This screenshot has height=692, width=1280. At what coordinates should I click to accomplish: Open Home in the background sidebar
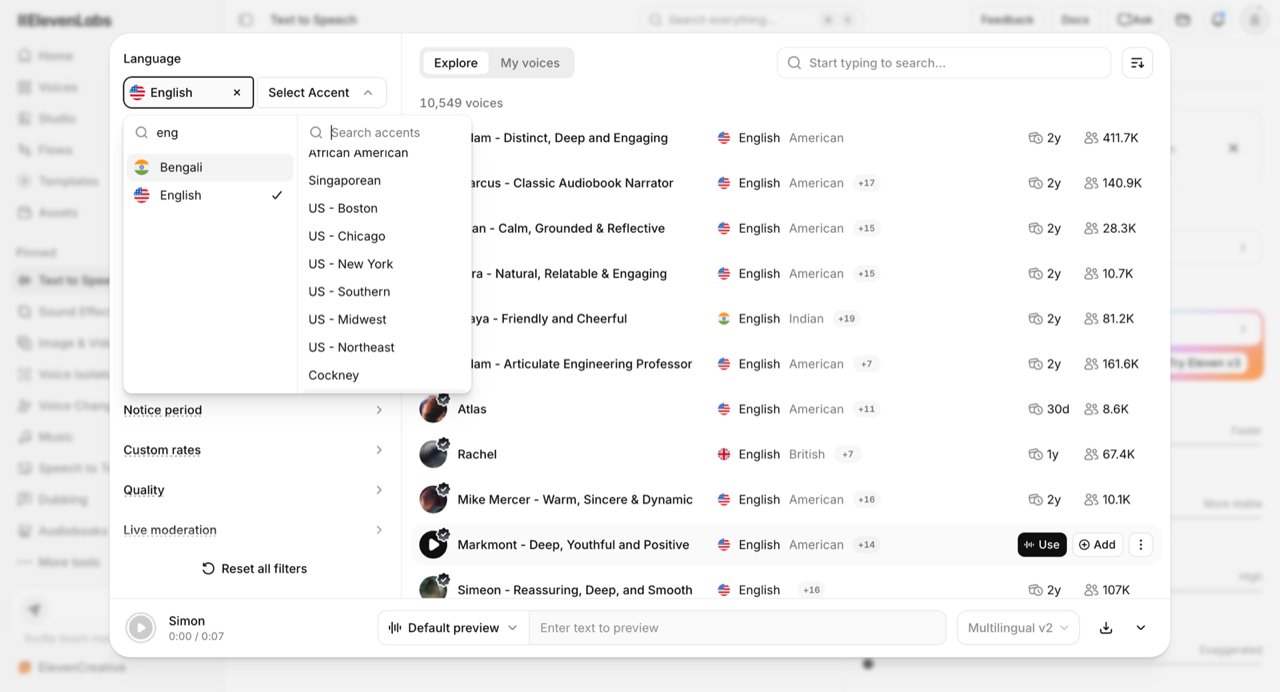56,56
